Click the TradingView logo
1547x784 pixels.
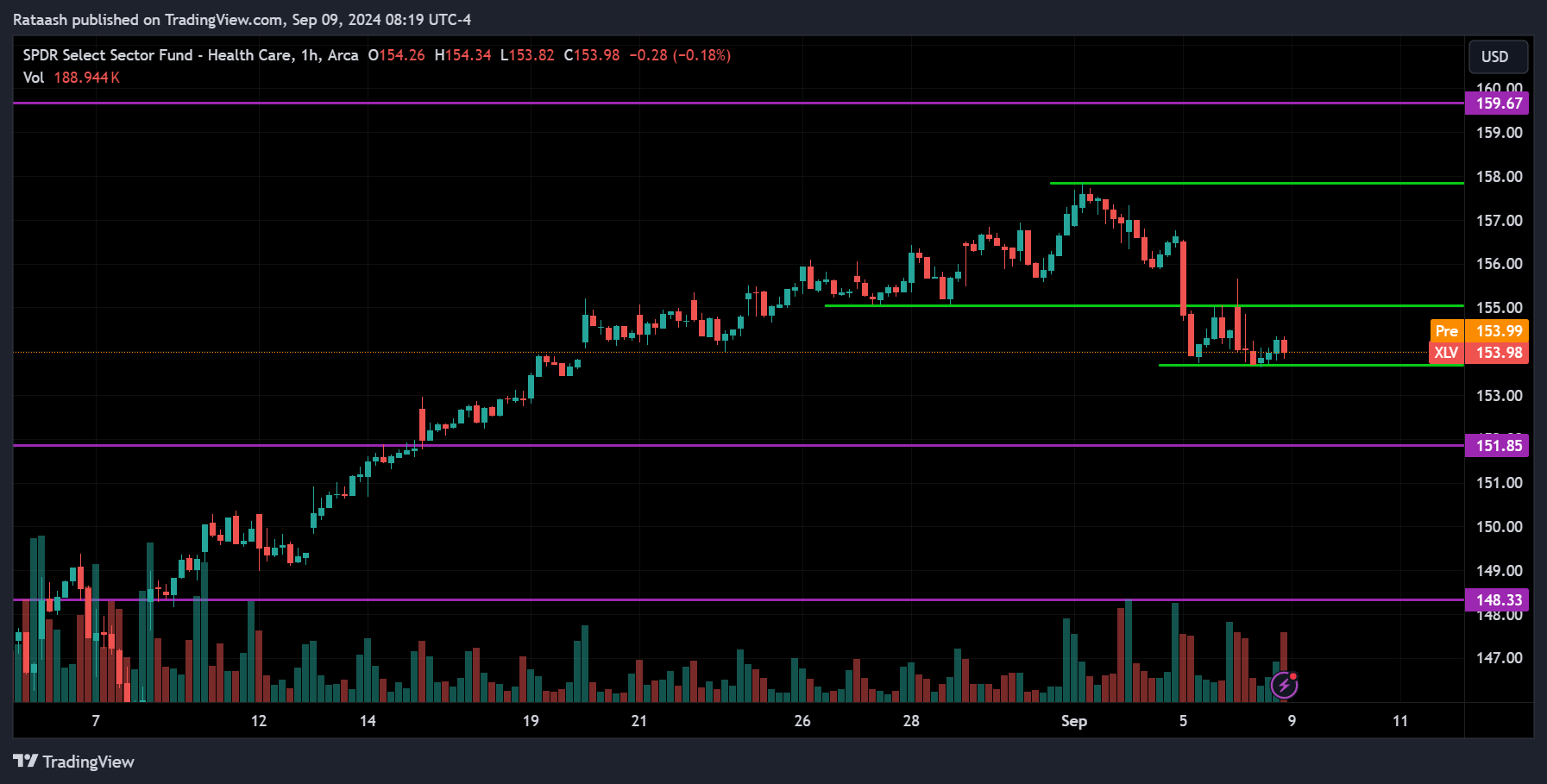(x=74, y=762)
